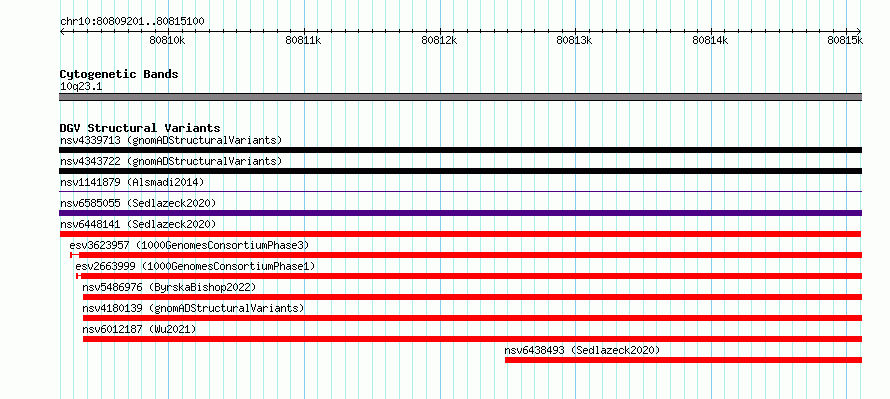Click the chr10:80809201..80815100 coordinate label

click(132, 22)
